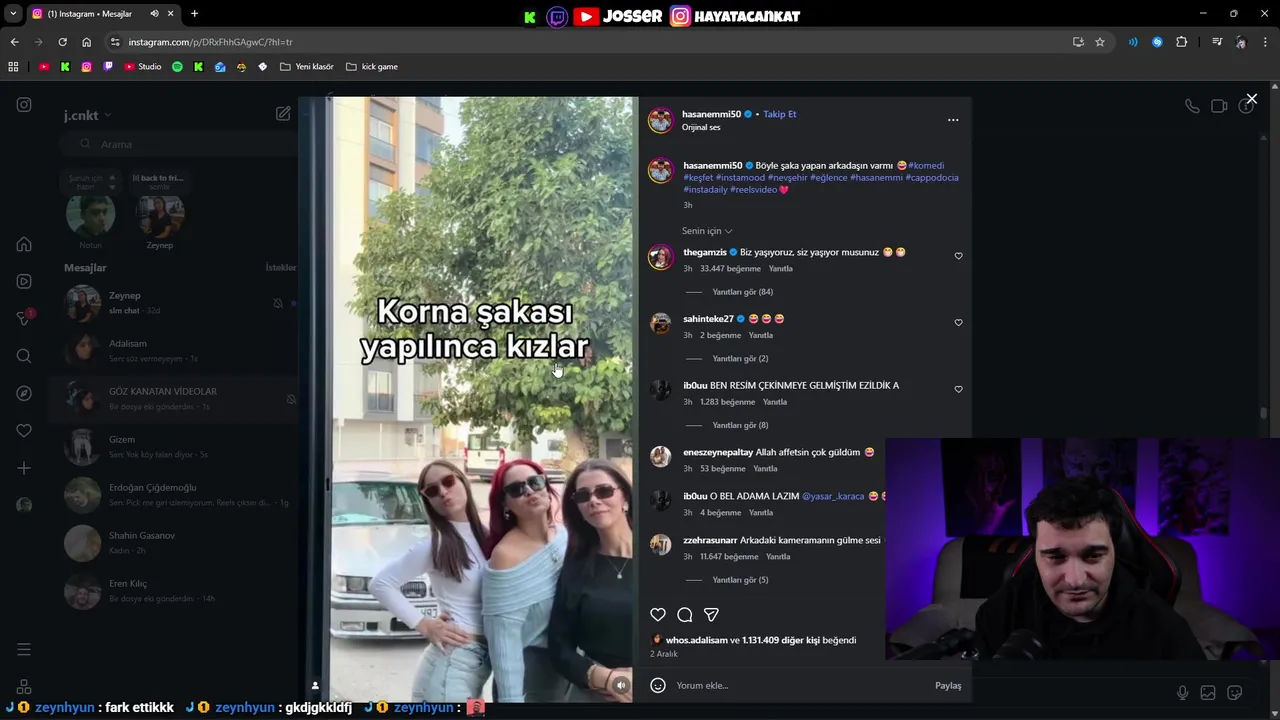
Task: Open the 'Senin için' comment sort dropdown
Action: coord(707,231)
